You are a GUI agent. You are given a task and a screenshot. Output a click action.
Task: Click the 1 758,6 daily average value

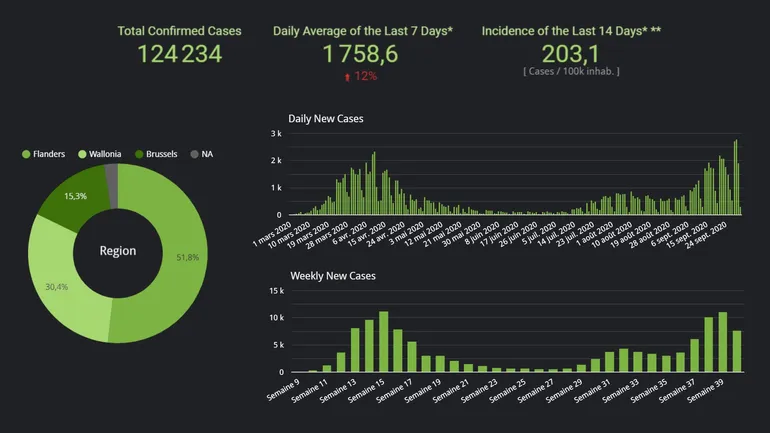[x=362, y=54]
